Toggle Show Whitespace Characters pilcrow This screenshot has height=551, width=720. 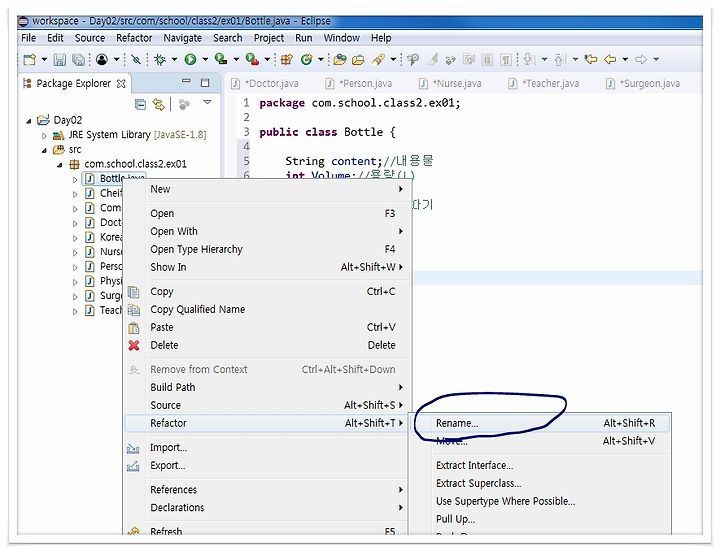tap(506, 59)
